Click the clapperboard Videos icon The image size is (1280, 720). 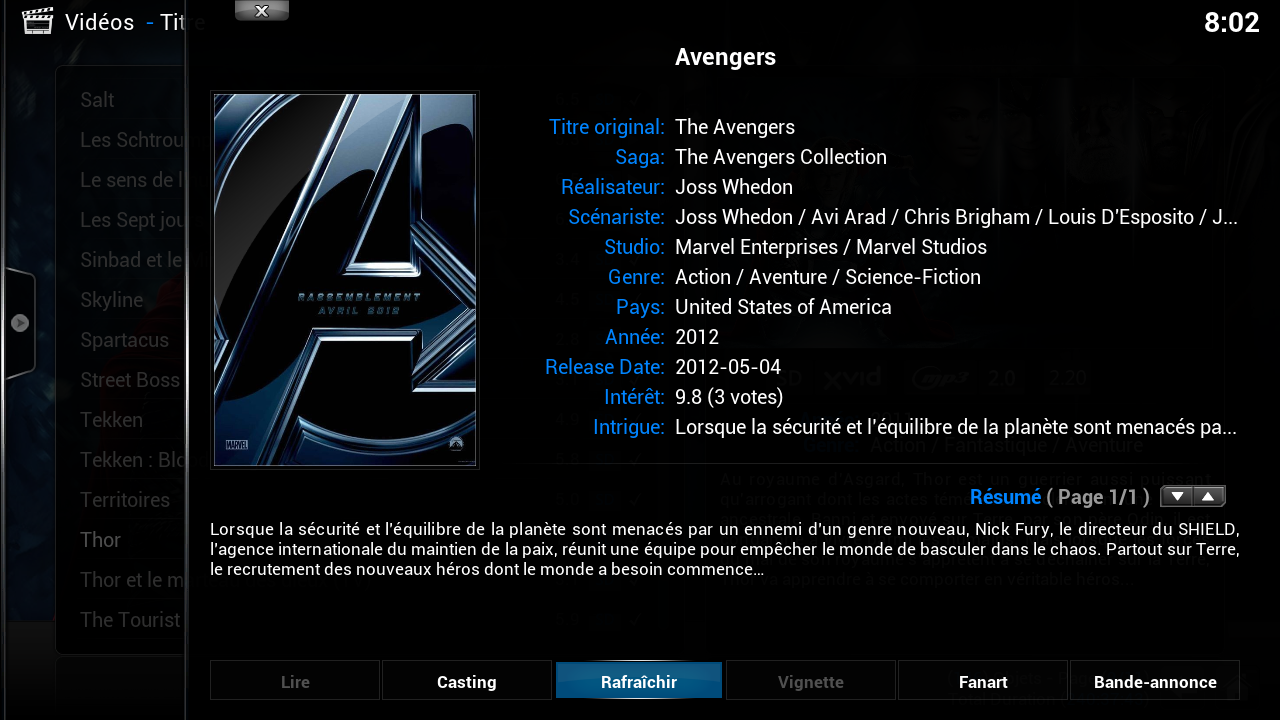tap(37, 21)
